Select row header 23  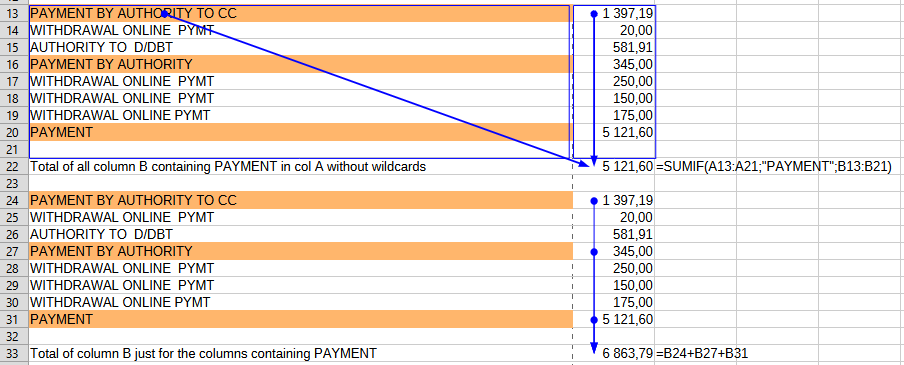coord(14,183)
